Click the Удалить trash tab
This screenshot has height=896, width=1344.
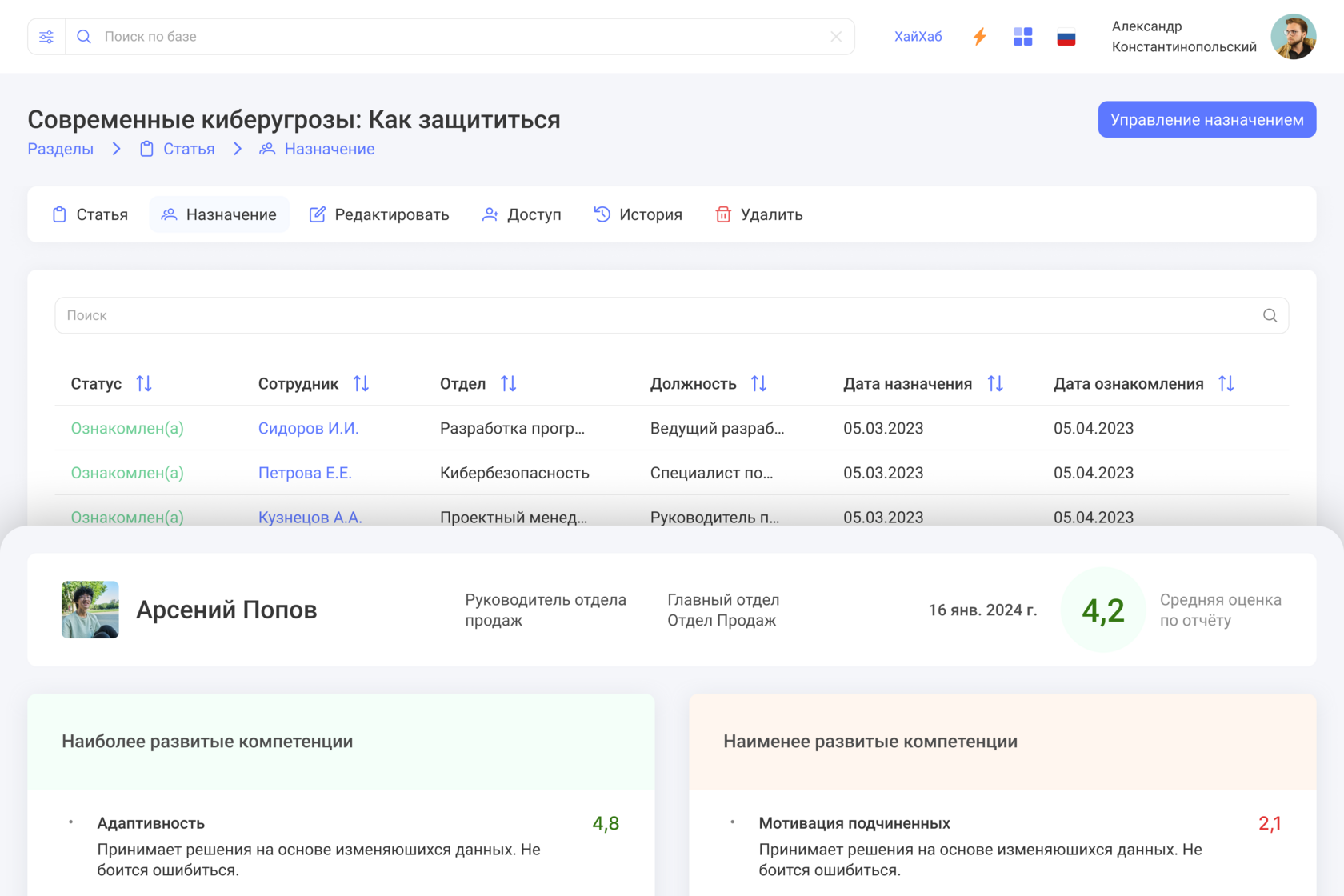[758, 214]
